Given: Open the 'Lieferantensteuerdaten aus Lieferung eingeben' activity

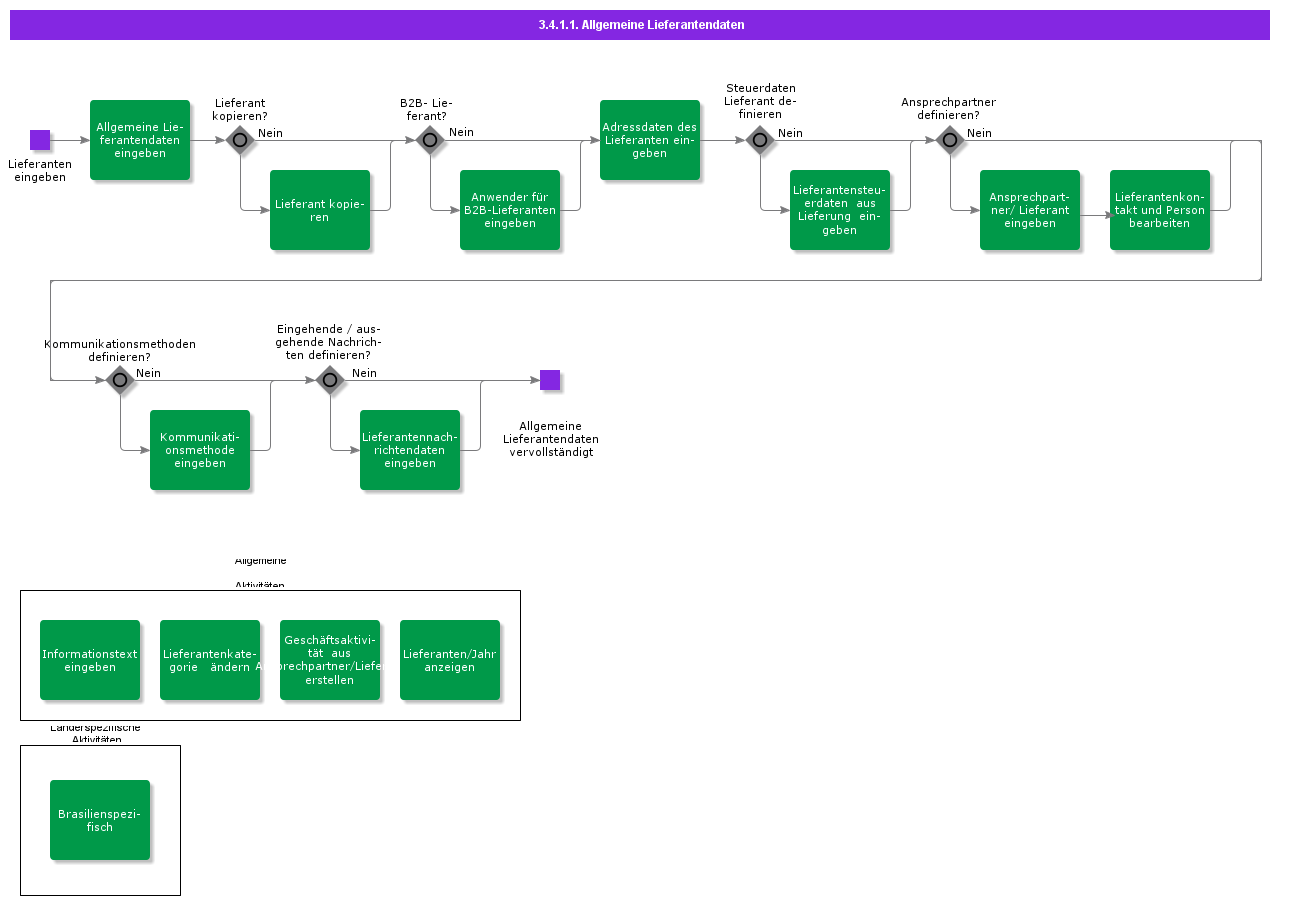Looking at the screenshot, I should coord(840,210).
